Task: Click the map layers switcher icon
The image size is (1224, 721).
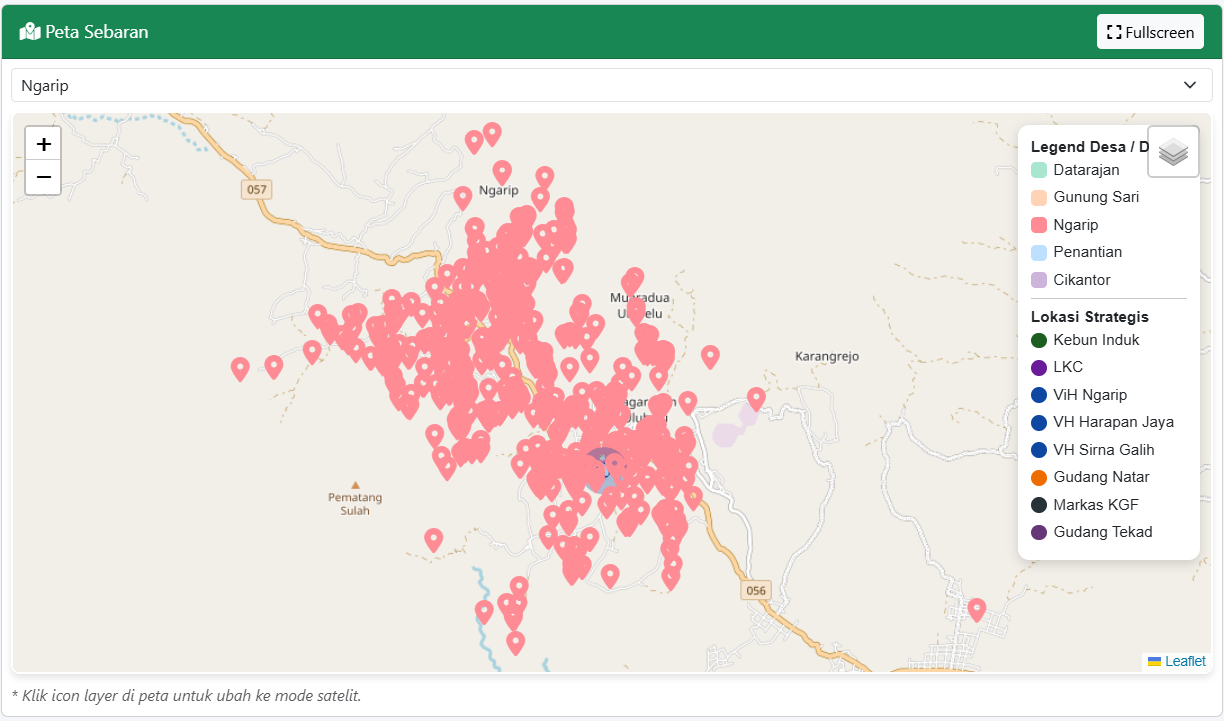Action: pos(1173,152)
